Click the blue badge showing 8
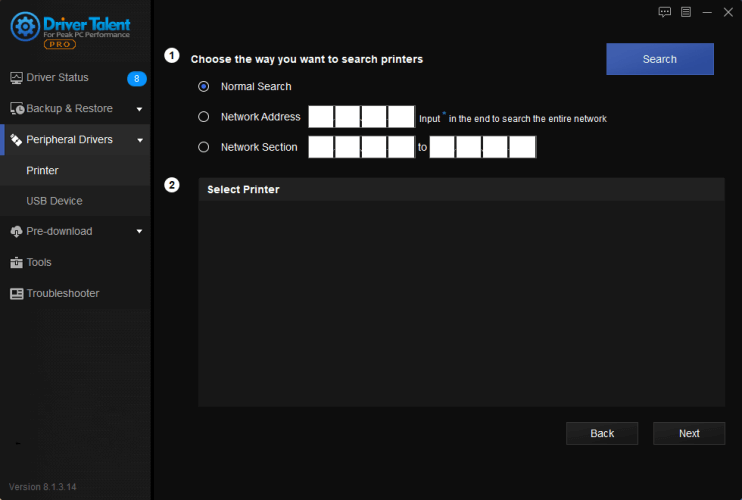Viewport: 742px width, 500px height. click(x=137, y=79)
